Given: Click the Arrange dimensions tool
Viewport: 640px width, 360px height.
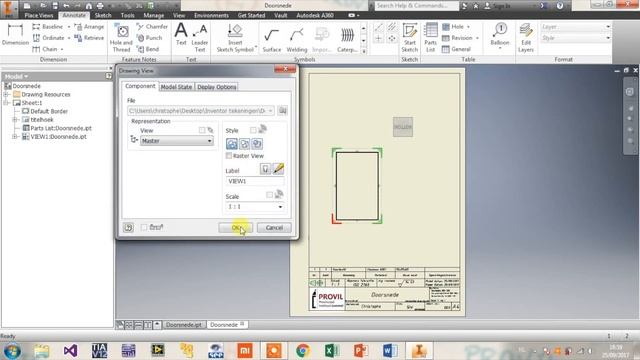Looking at the screenshot, I should pyautogui.click(x=89, y=27).
